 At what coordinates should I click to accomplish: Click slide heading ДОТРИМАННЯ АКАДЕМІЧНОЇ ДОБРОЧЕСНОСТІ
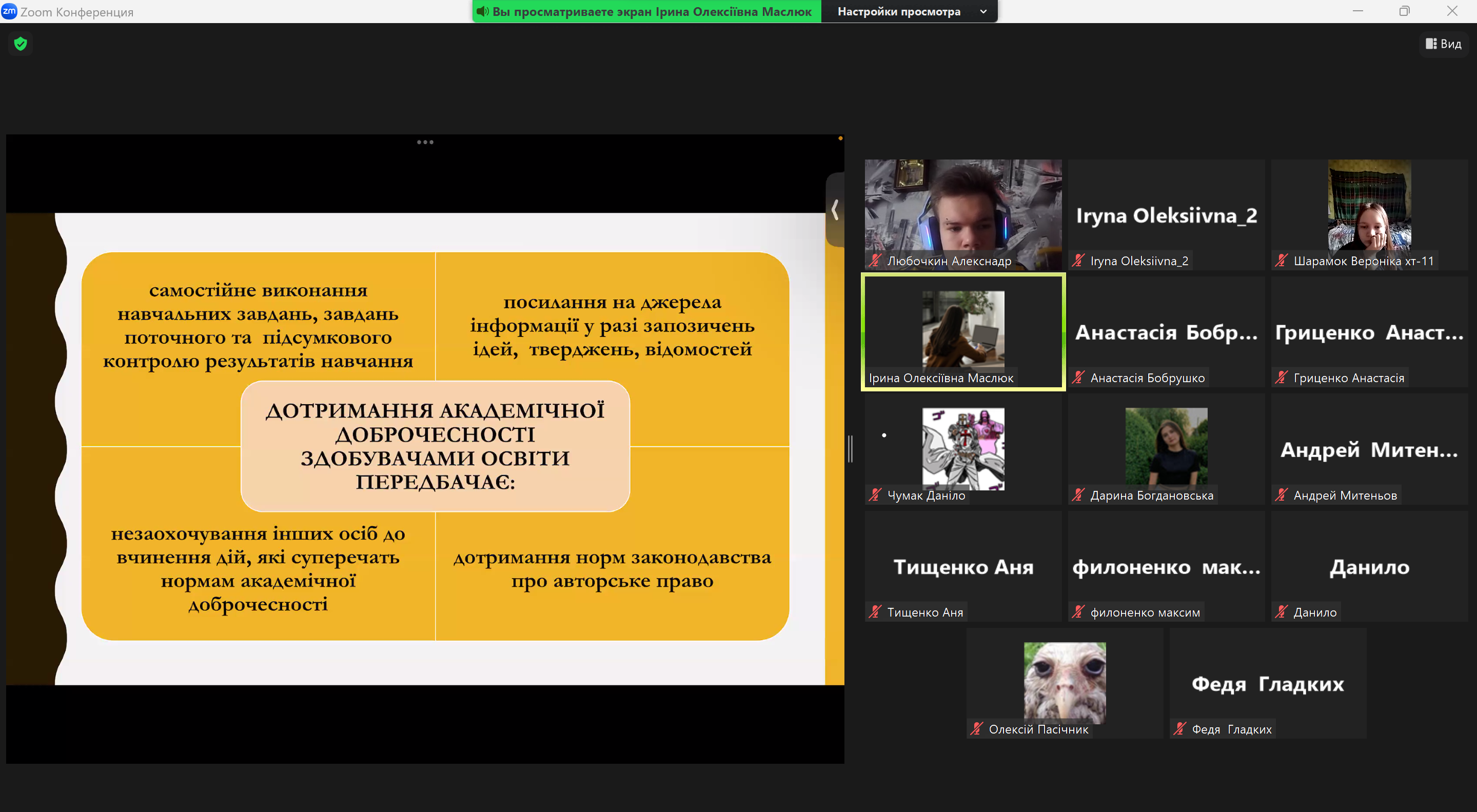tap(435, 446)
